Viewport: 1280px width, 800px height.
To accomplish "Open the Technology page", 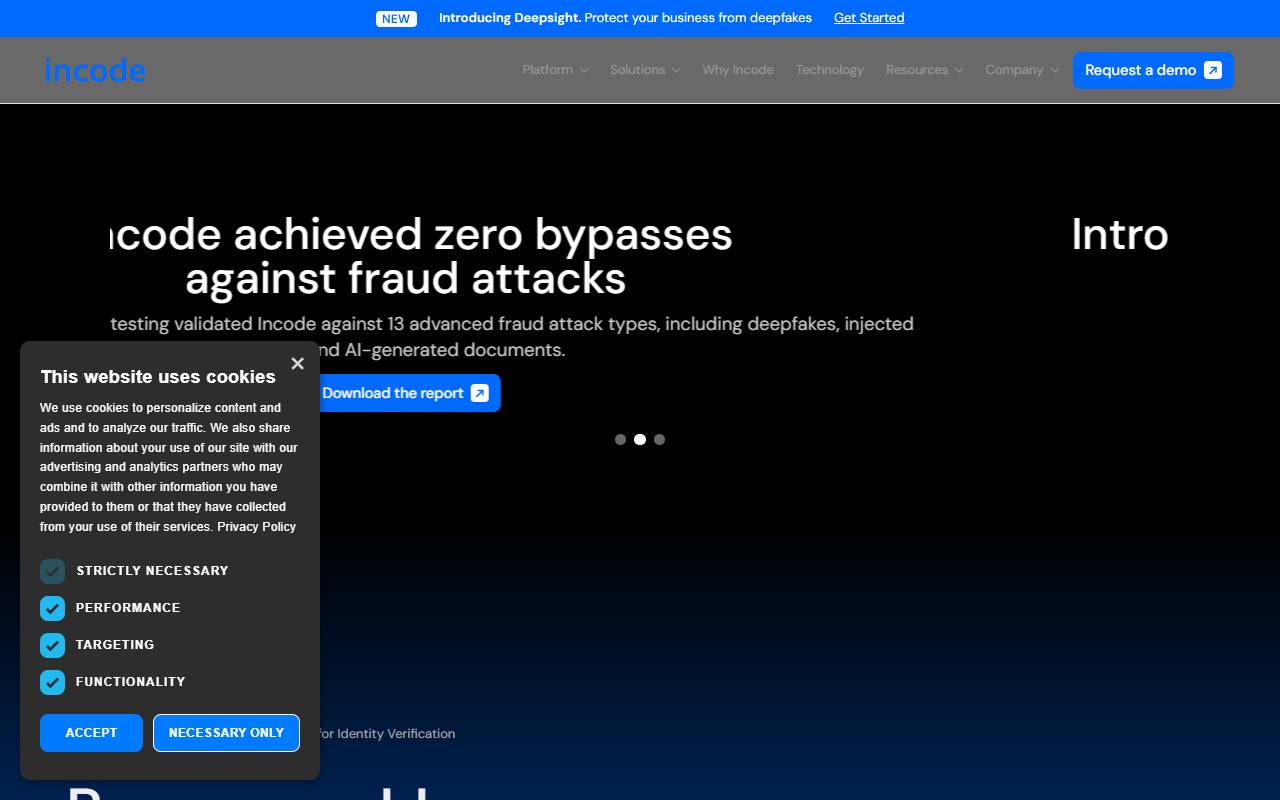I will click(x=830, y=70).
